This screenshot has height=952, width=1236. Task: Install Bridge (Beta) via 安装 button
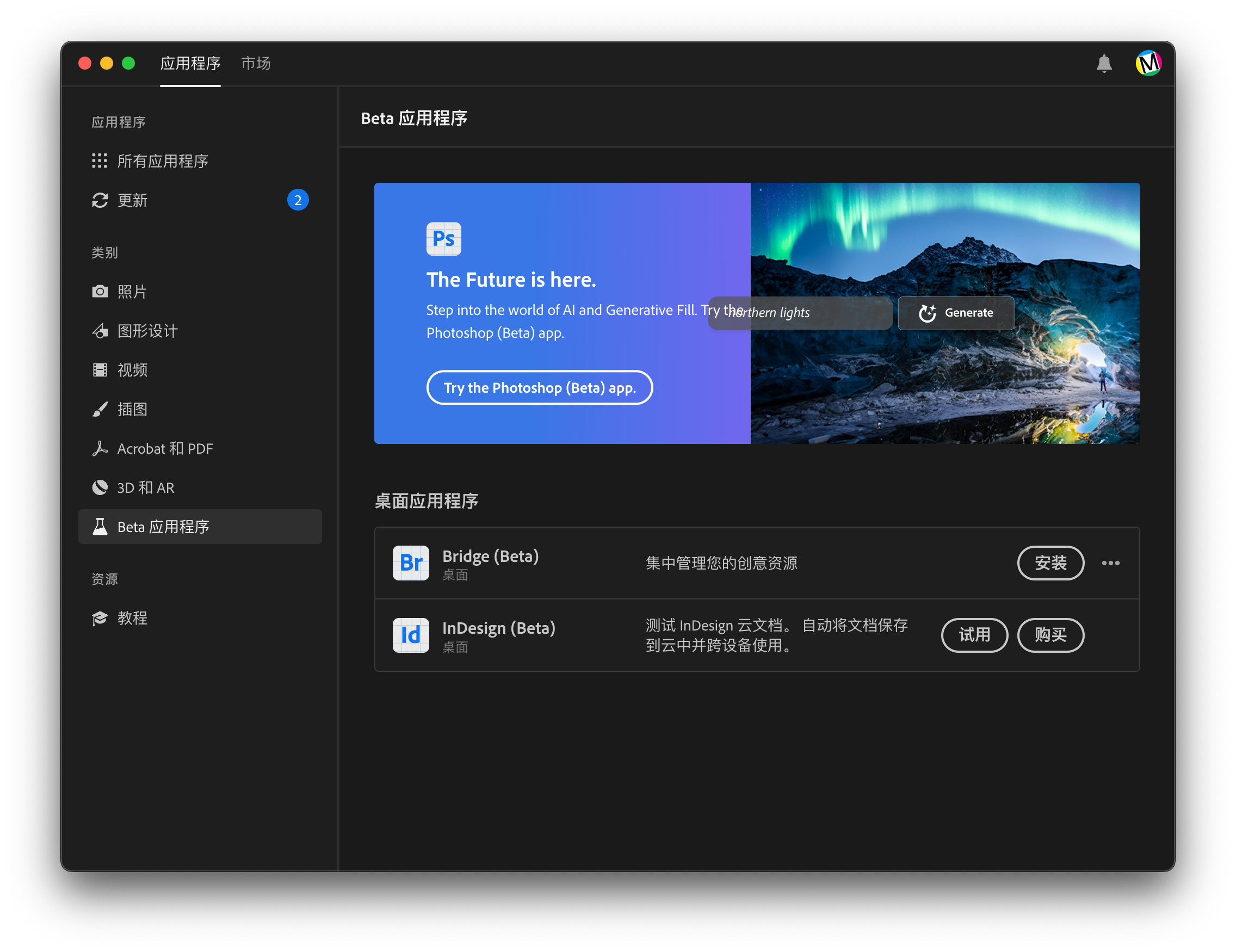[x=1050, y=563]
